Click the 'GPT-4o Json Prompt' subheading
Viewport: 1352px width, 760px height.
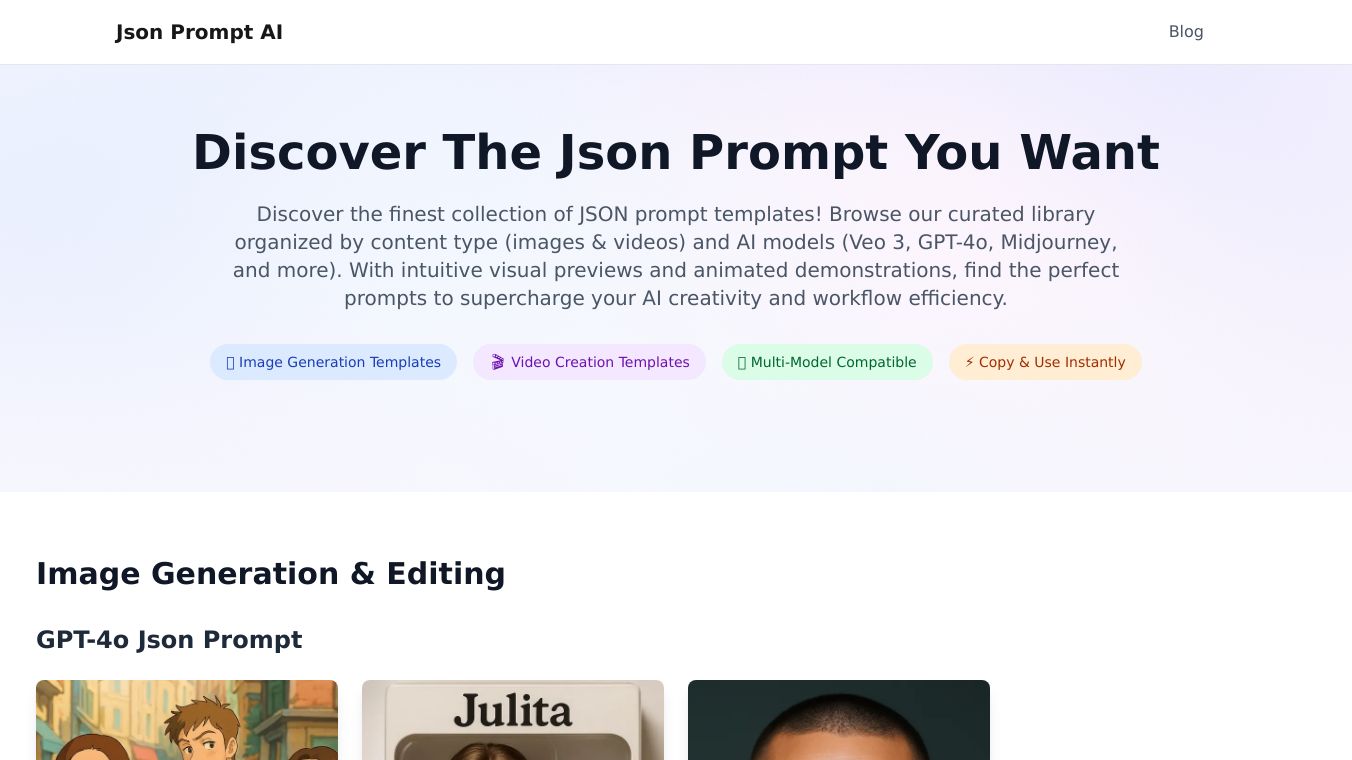pyautogui.click(x=169, y=640)
